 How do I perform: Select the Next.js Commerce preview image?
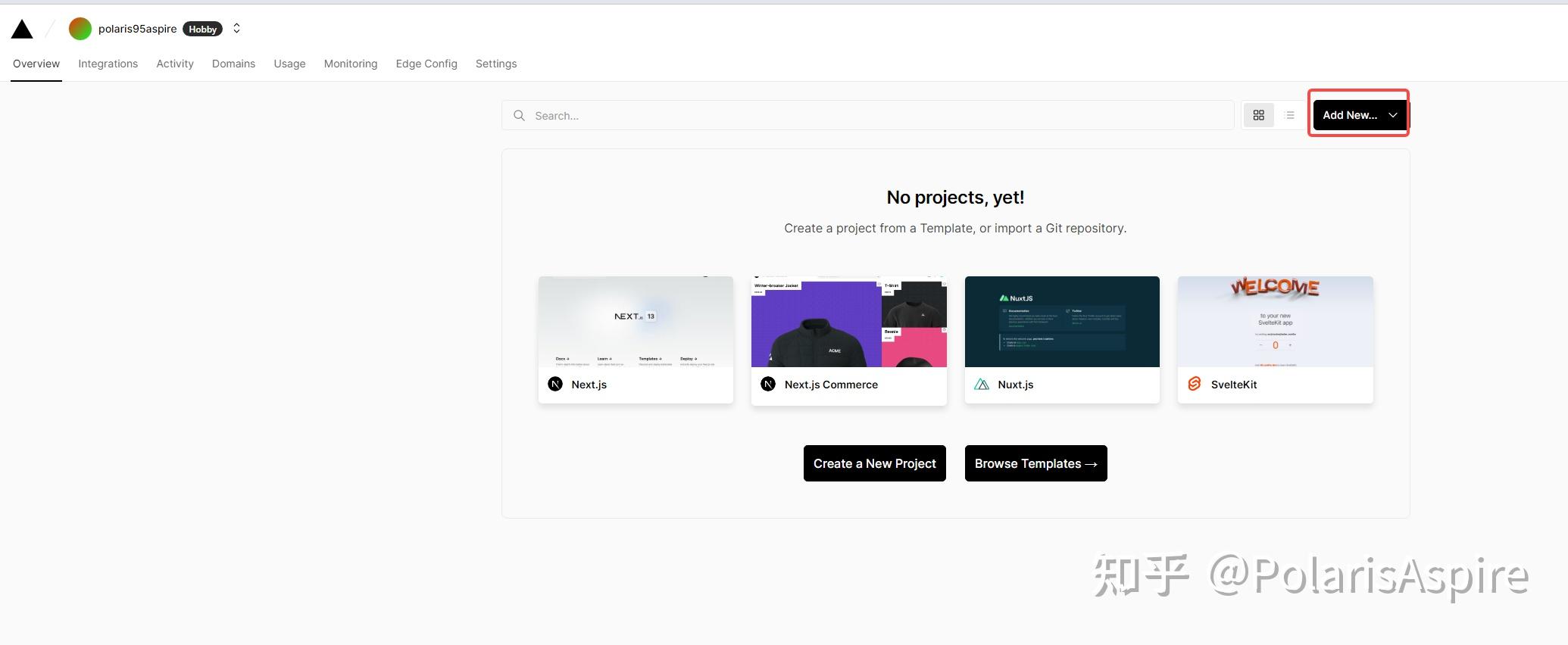click(x=849, y=322)
